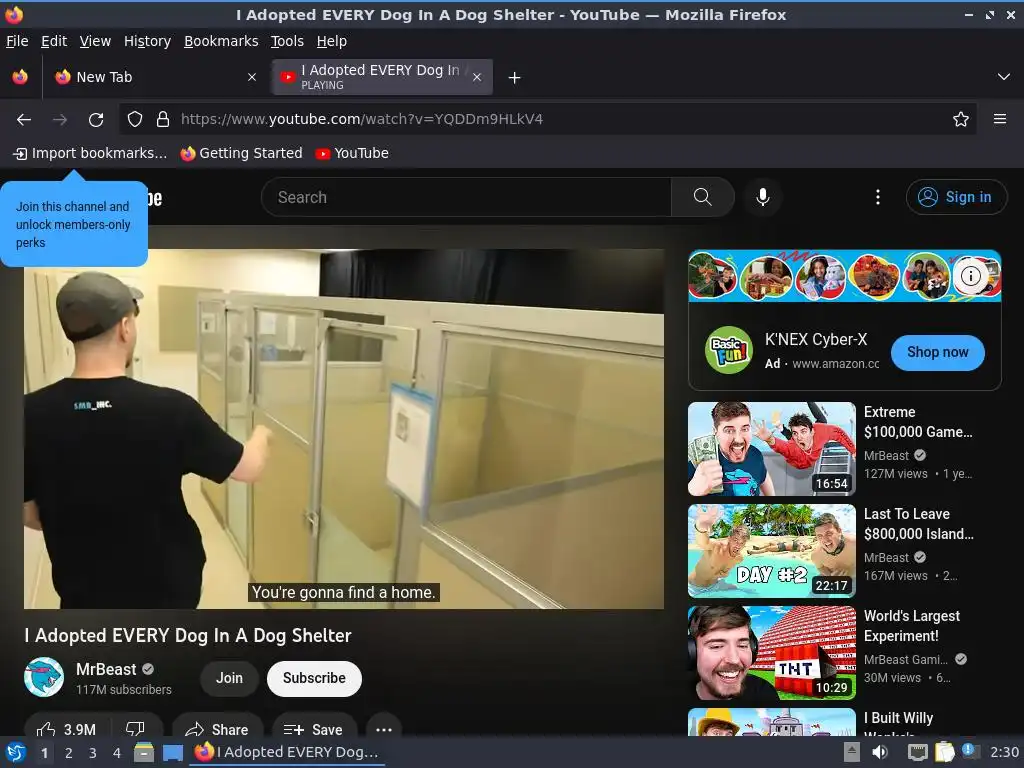Open Extreme $100,000 Game video thumbnail
This screenshot has width=1024, height=768.
coord(772,449)
